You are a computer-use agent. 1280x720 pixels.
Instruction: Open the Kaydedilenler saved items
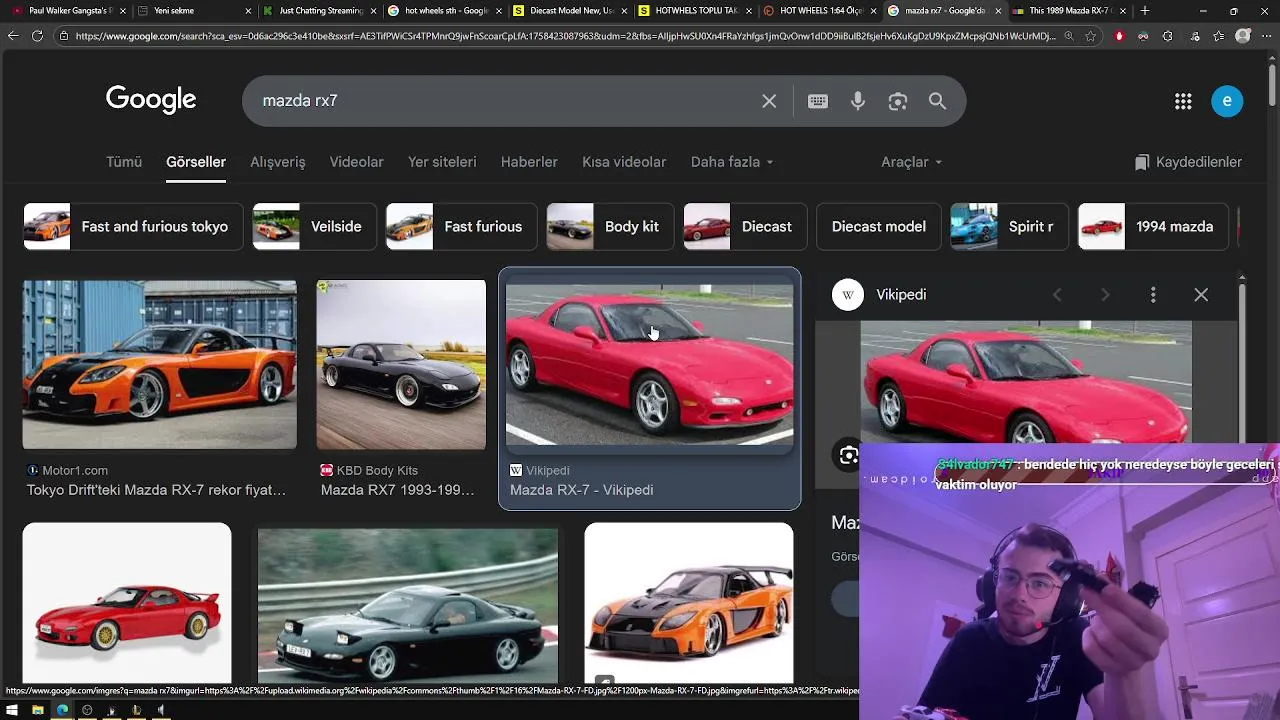click(x=1188, y=162)
